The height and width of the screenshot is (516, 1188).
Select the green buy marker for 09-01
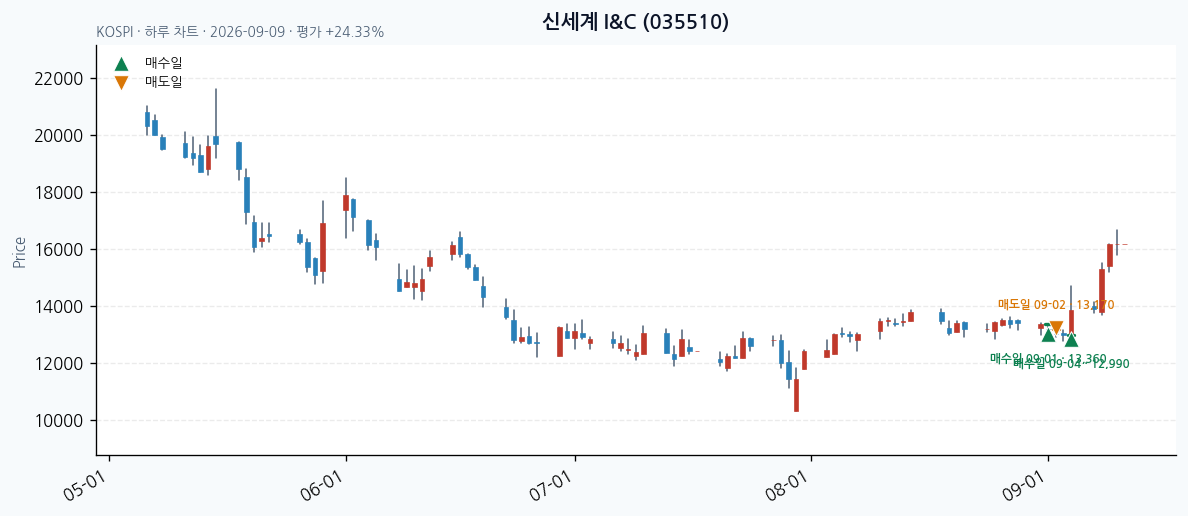coord(1048,335)
